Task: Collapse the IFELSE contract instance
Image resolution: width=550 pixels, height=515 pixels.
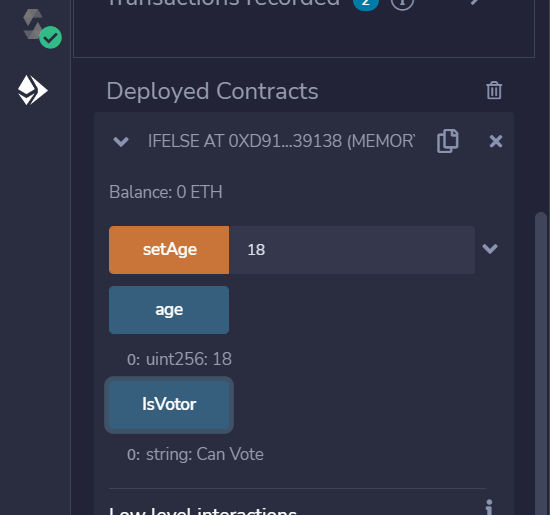Action: click(121, 142)
